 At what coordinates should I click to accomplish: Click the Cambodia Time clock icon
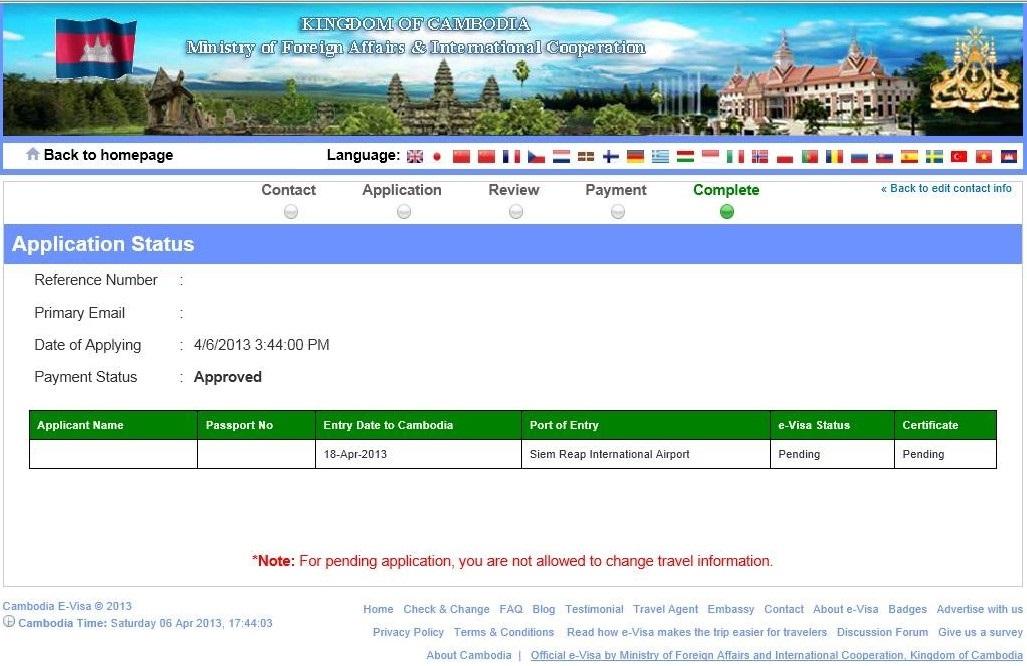(x=9, y=621)
